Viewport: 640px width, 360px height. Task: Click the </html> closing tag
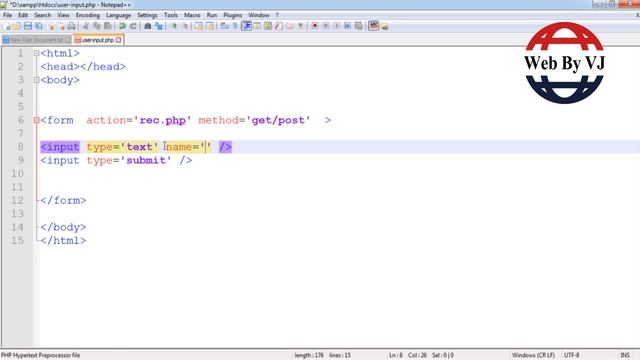[63, 240]
